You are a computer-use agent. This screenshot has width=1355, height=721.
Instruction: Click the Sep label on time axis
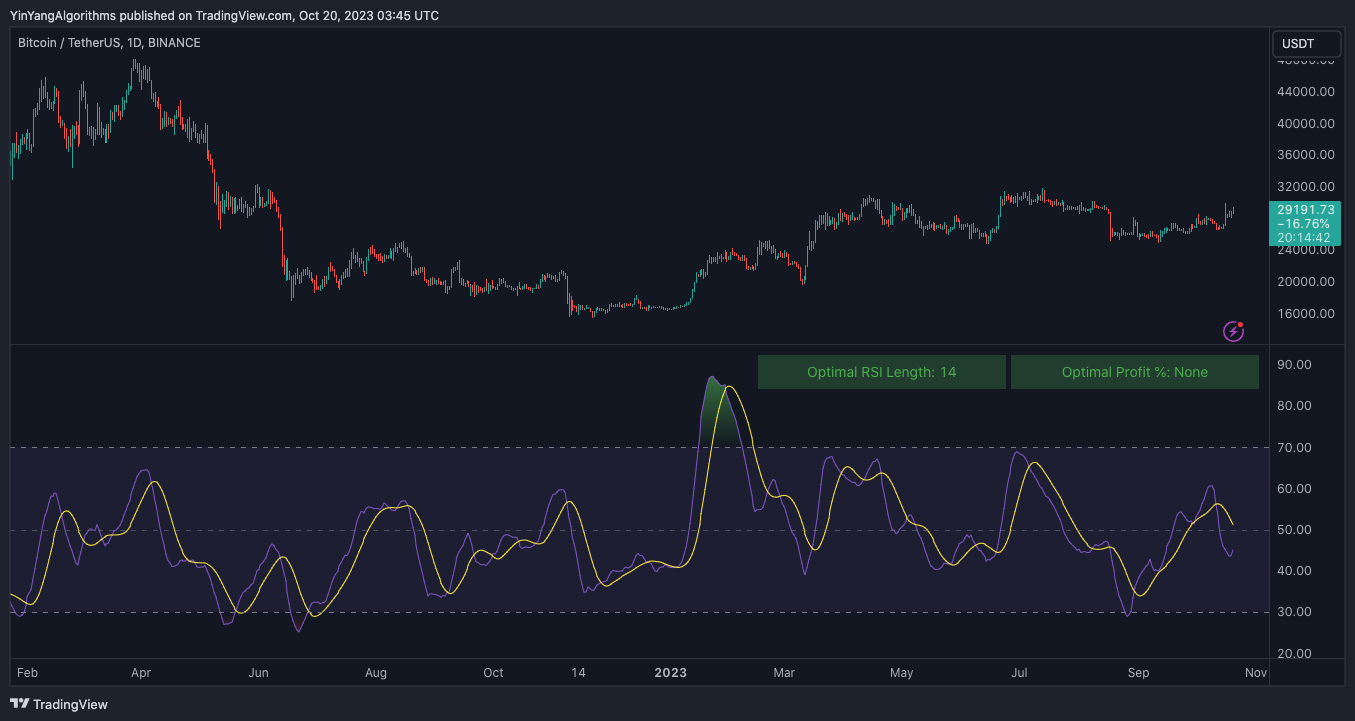(1138, 673)
